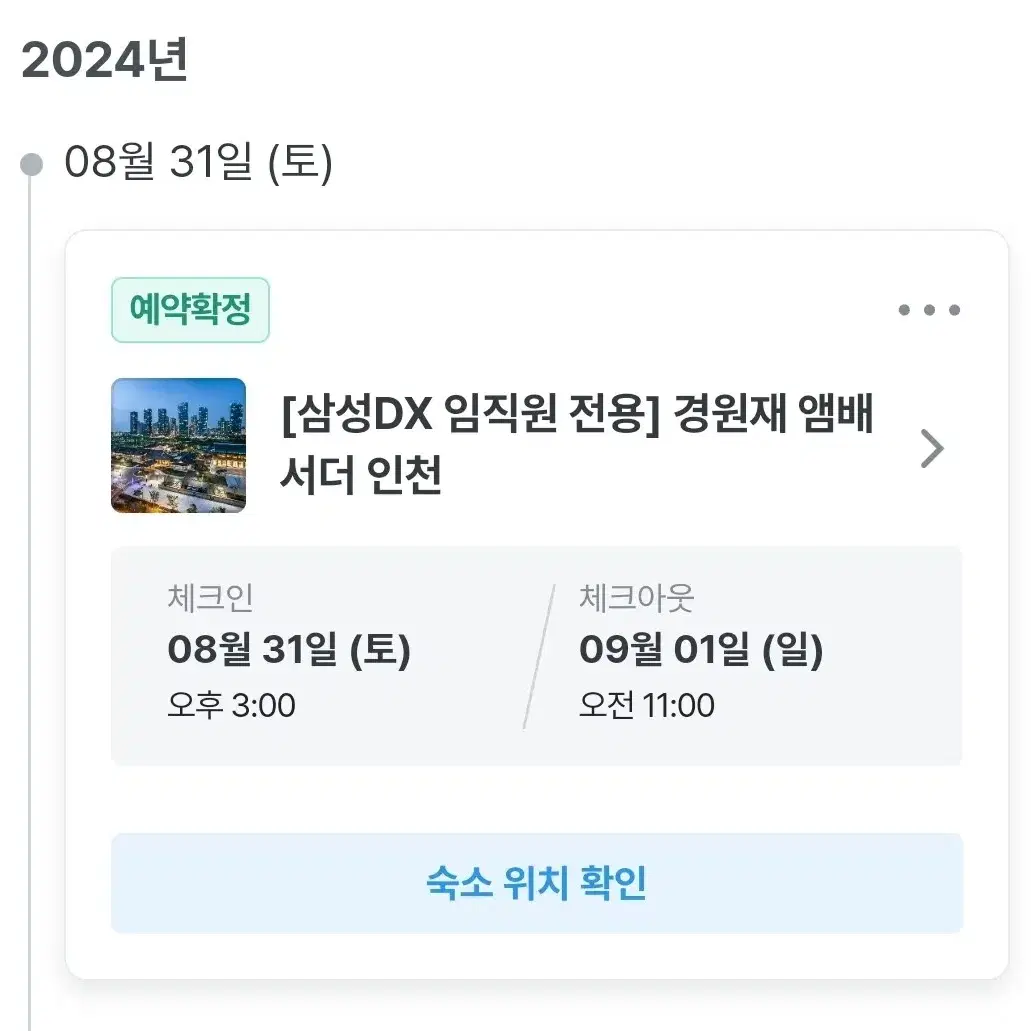Open the 경원재 앰배서더 인천 hotel title
Image resolution: width=1031 pixels, height=1031 pixels.
tap(577, 444)
